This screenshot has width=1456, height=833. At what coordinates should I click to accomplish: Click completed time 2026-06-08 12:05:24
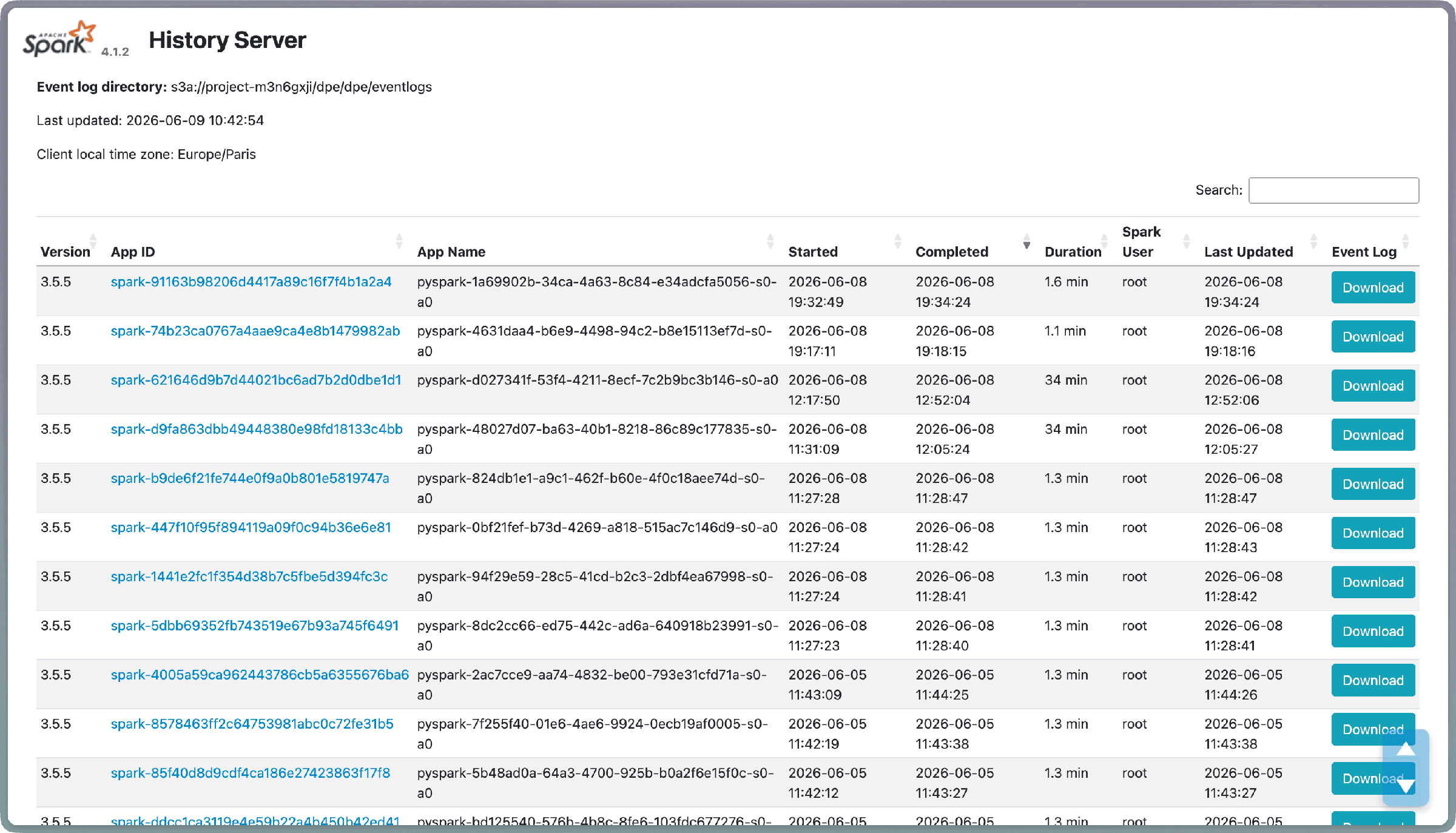[x=955, y=439]
